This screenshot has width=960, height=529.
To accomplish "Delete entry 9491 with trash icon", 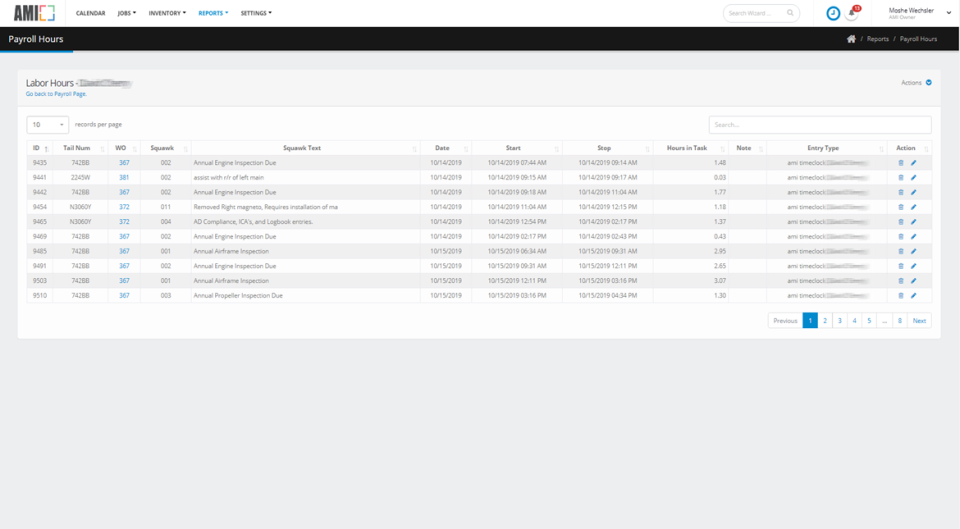I will coord(901,266).
